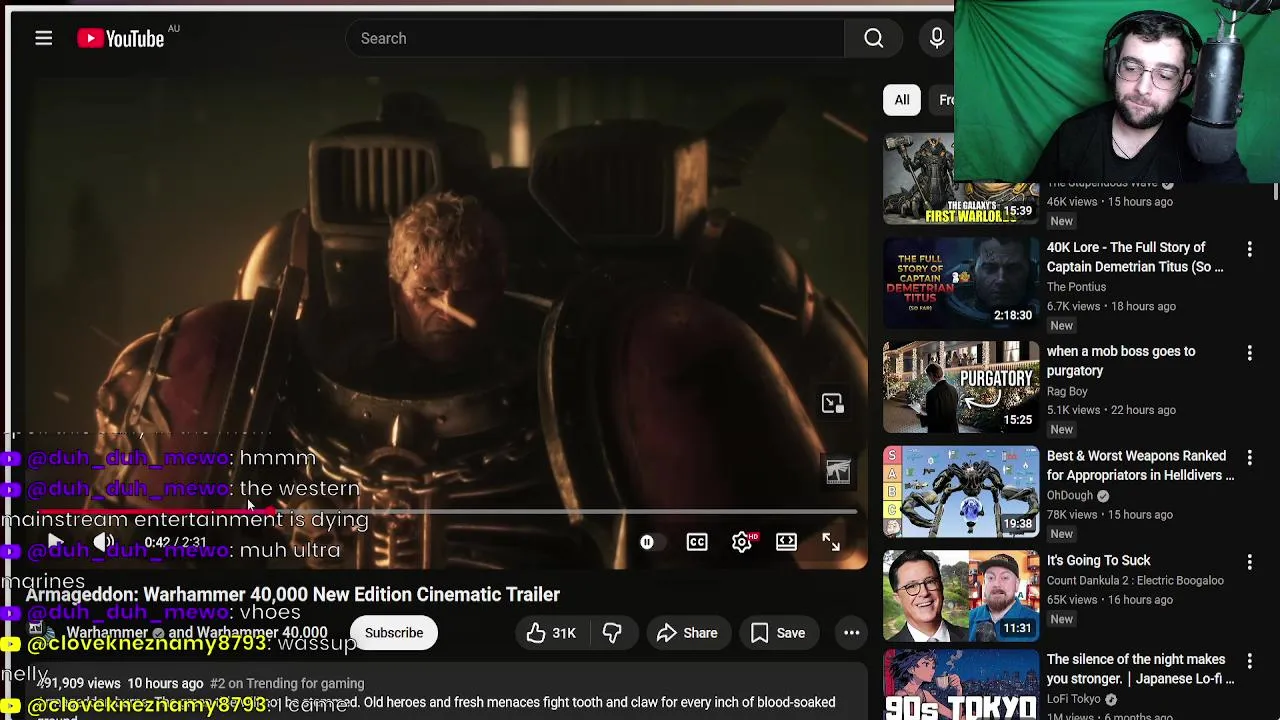This screenshot has height=720, width=1280.
Task: Open options for the Japanese Lo-fi video
Action: click(x=1249, y=660)
